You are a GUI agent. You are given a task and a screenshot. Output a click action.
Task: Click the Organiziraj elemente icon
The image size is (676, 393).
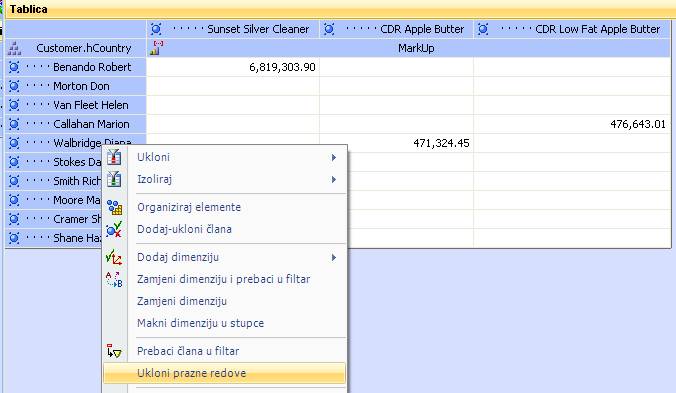(114, 207)
